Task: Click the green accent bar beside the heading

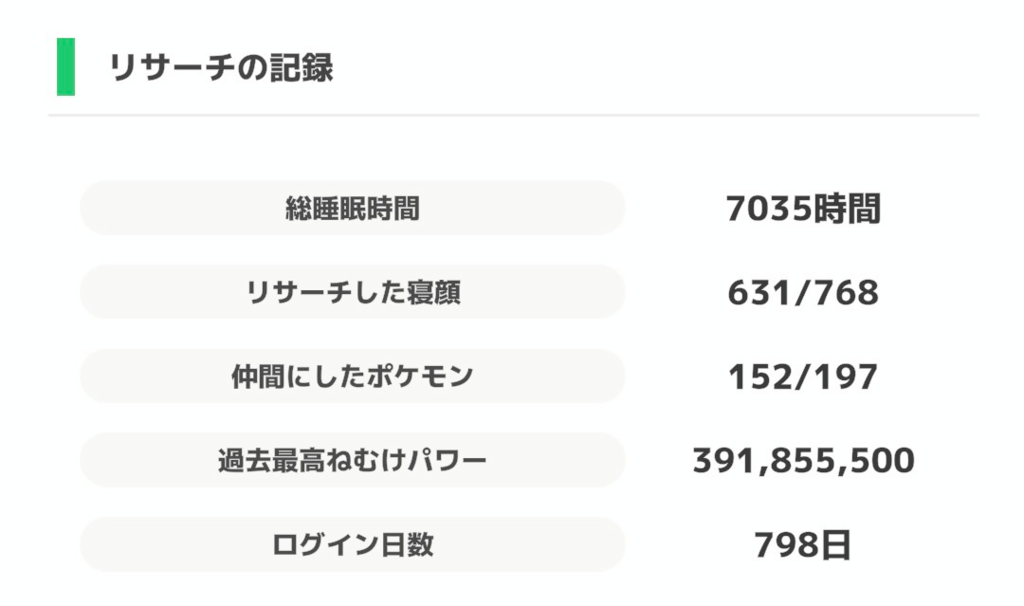Action: coord(66,67)
